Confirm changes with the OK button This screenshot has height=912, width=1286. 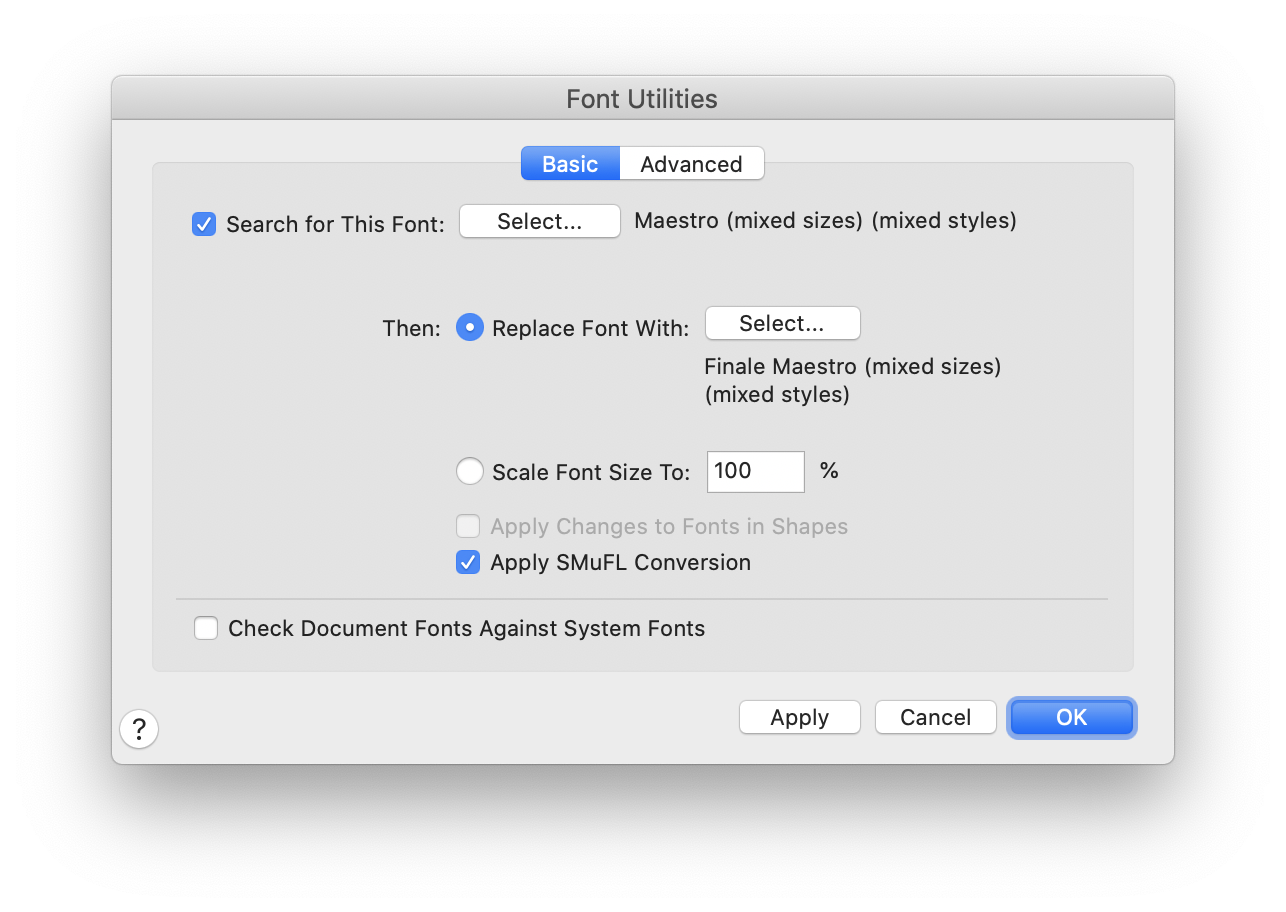click(x=1071, y=717)
